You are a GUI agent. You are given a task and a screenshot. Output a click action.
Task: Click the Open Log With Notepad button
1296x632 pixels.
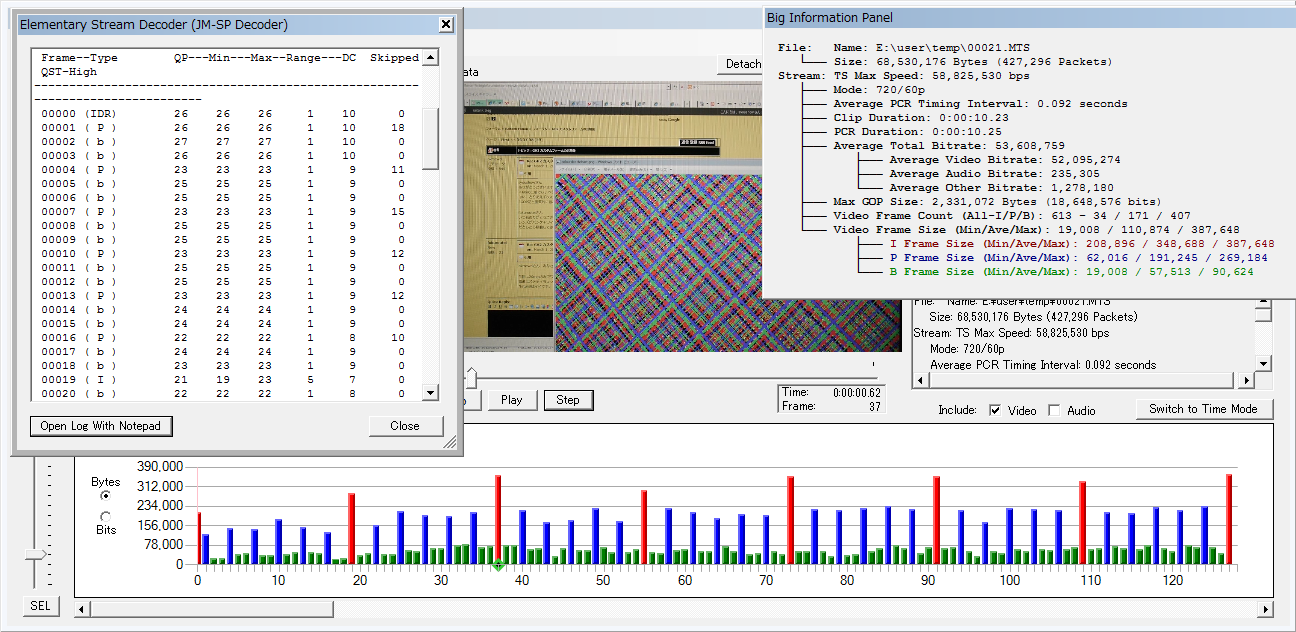[x=101, y=426]
